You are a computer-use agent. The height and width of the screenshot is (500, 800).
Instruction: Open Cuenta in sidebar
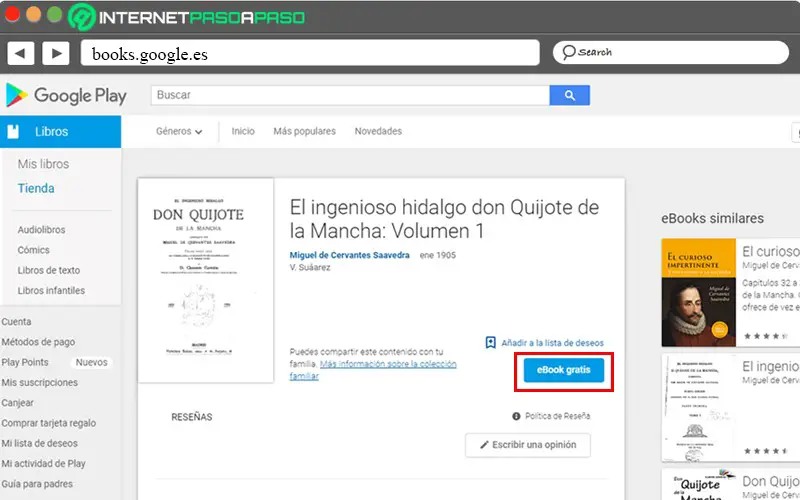tap(16, 322)
